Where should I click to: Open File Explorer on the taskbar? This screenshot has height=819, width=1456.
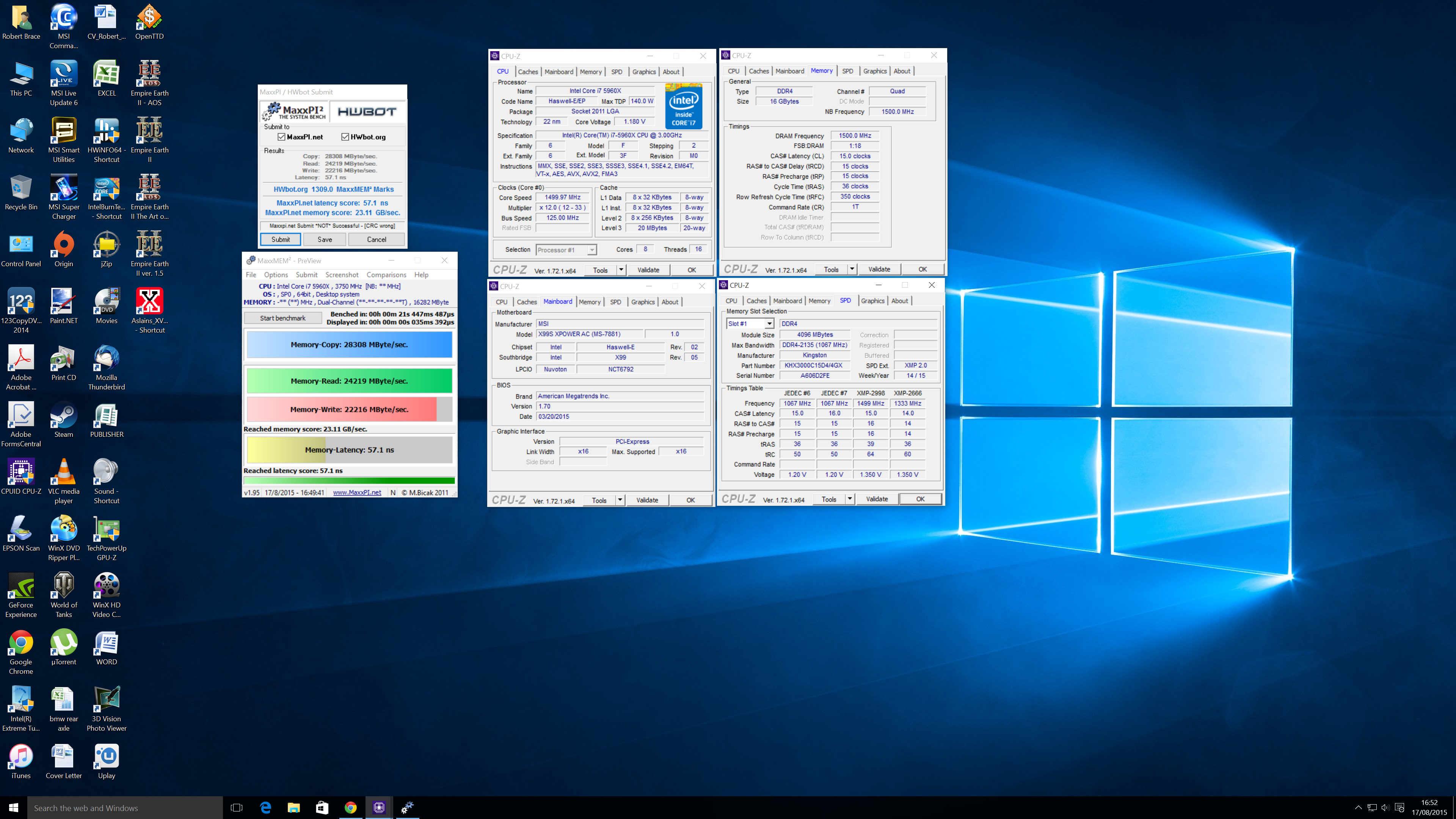pos(293,808)
